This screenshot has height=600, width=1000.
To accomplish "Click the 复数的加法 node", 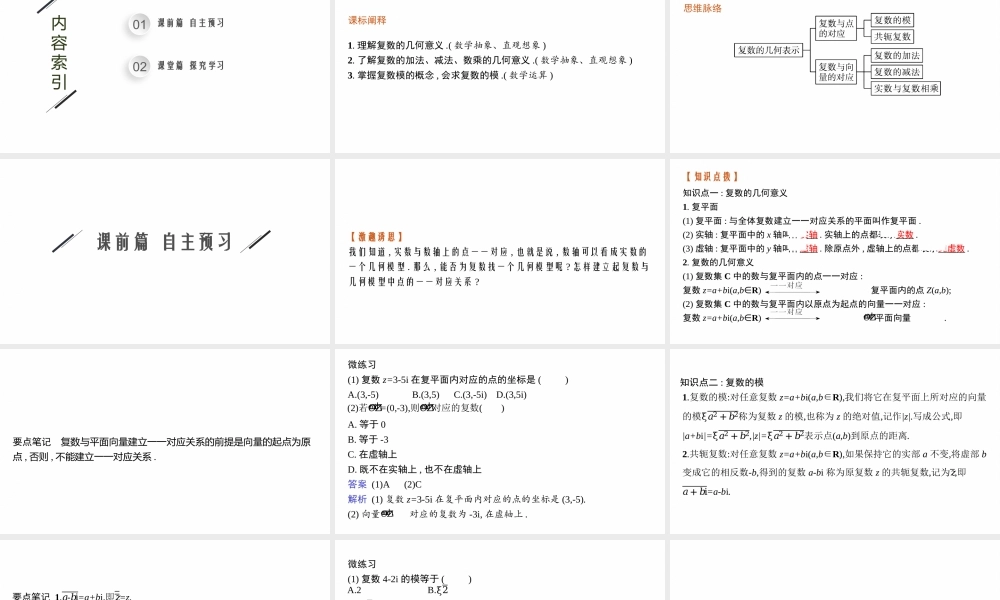I will click(x=897, y=55).
